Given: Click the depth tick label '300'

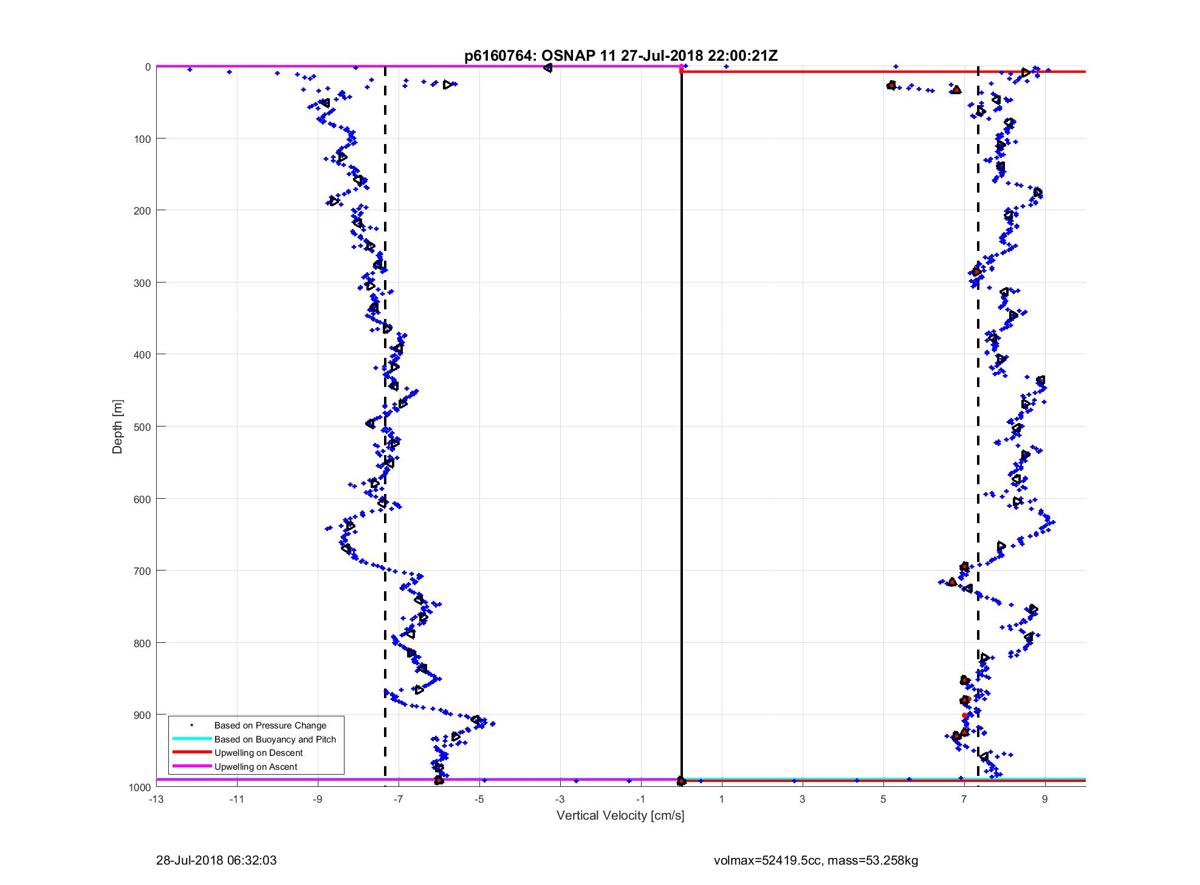Looking at the screenshot, I should [x=141, y=283].
